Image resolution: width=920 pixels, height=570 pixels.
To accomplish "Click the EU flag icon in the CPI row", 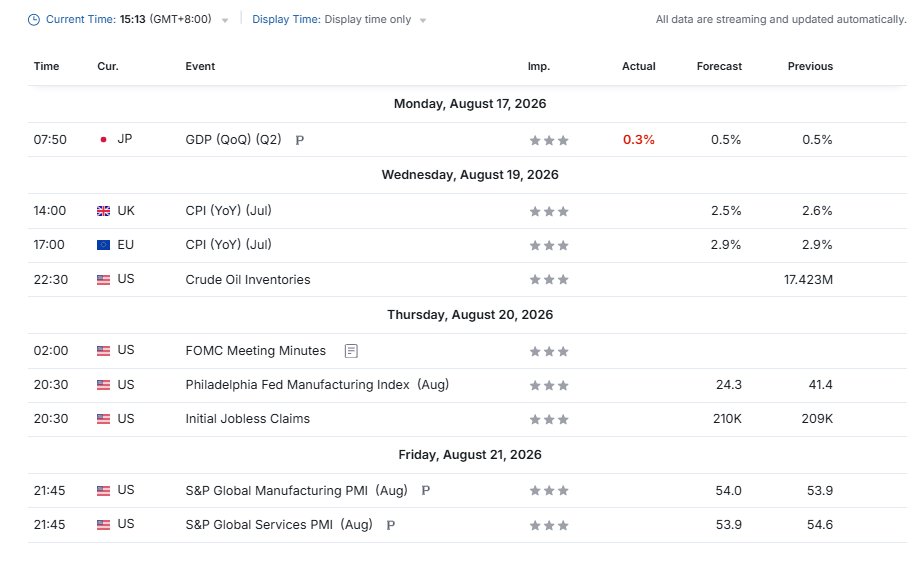I will click(x=103, y=245).
